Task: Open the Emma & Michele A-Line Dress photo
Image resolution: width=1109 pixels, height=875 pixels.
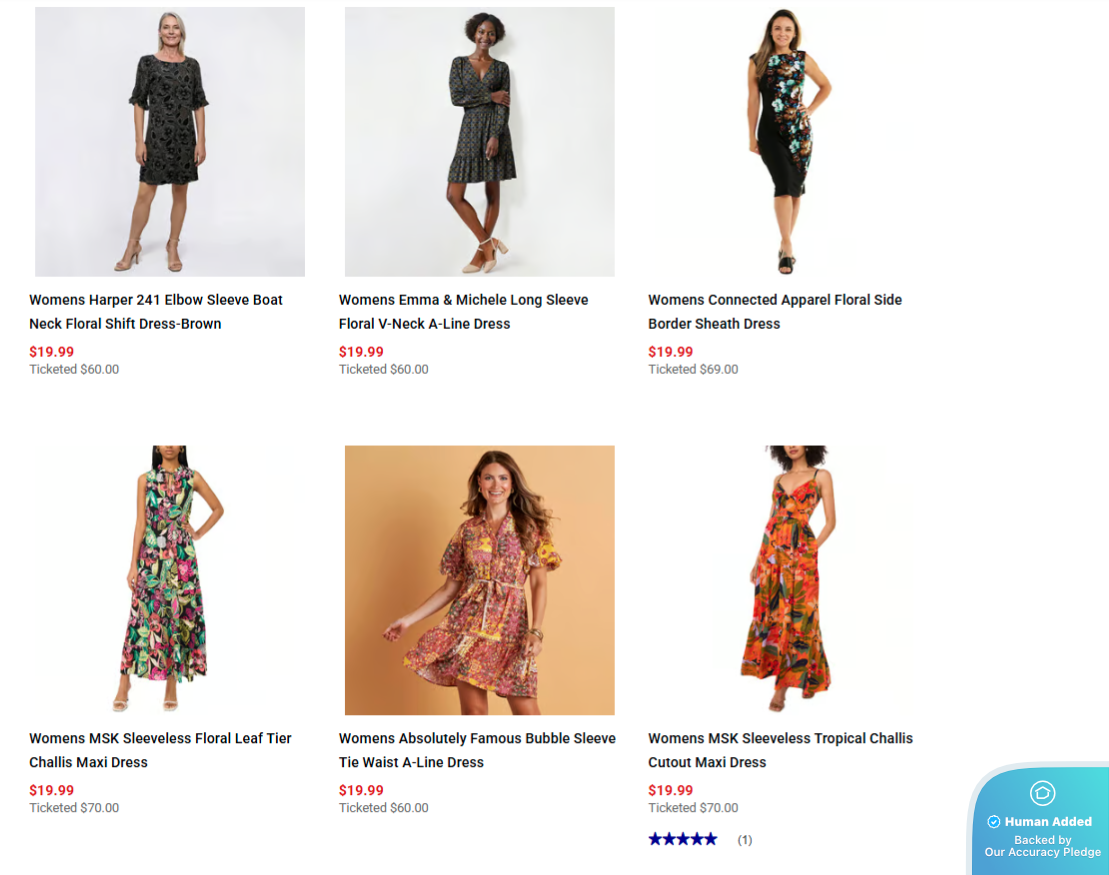Action: pos(480,142)
